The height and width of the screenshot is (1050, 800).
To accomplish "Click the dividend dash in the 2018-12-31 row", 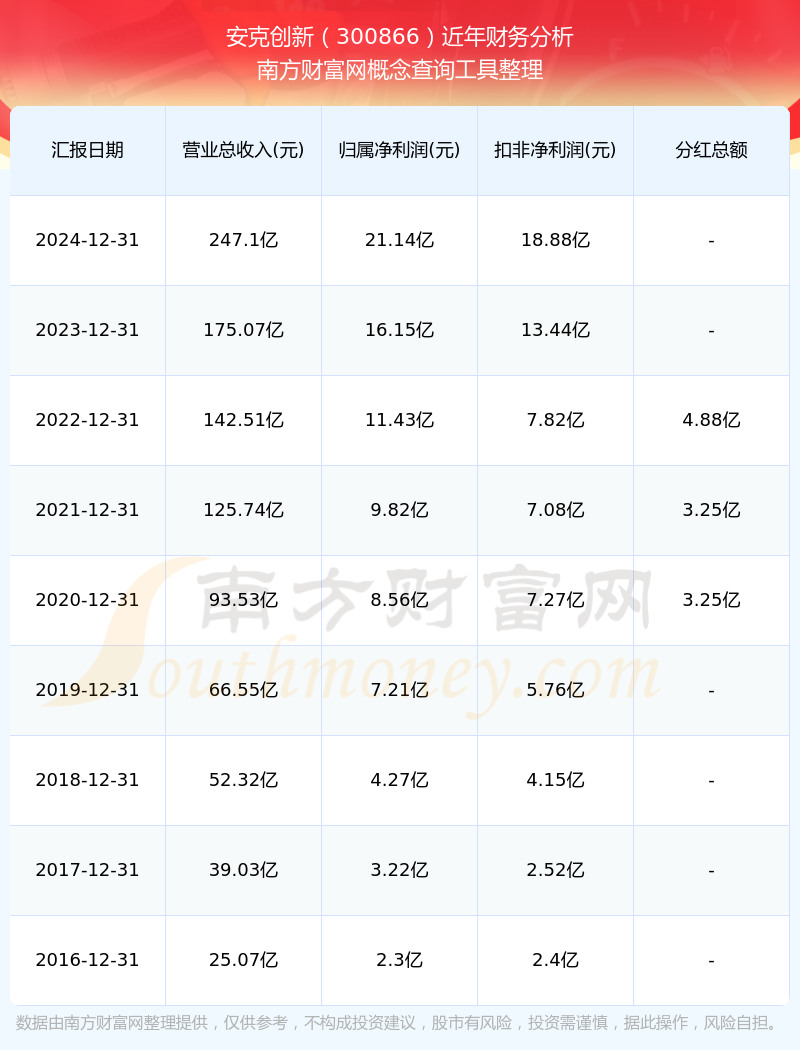I will coord(711,781).
